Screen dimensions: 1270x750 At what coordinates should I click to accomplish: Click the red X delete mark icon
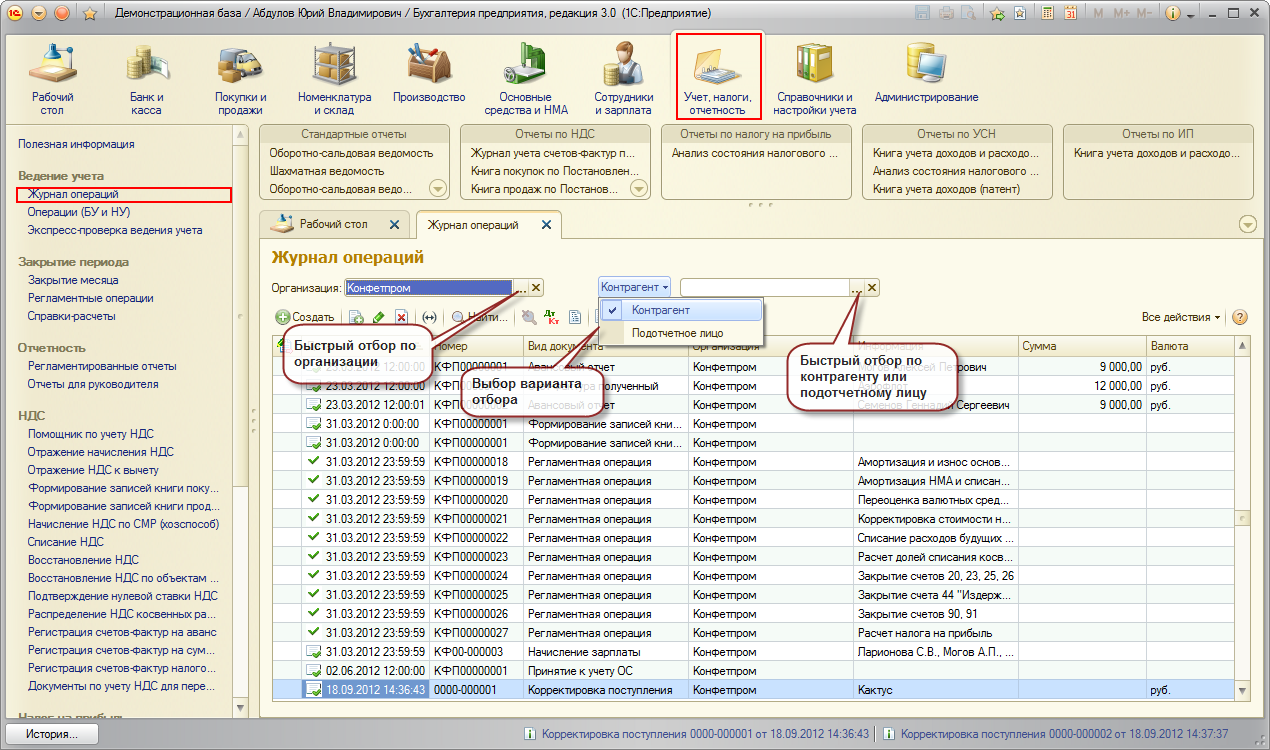click(x=401, y=317)
